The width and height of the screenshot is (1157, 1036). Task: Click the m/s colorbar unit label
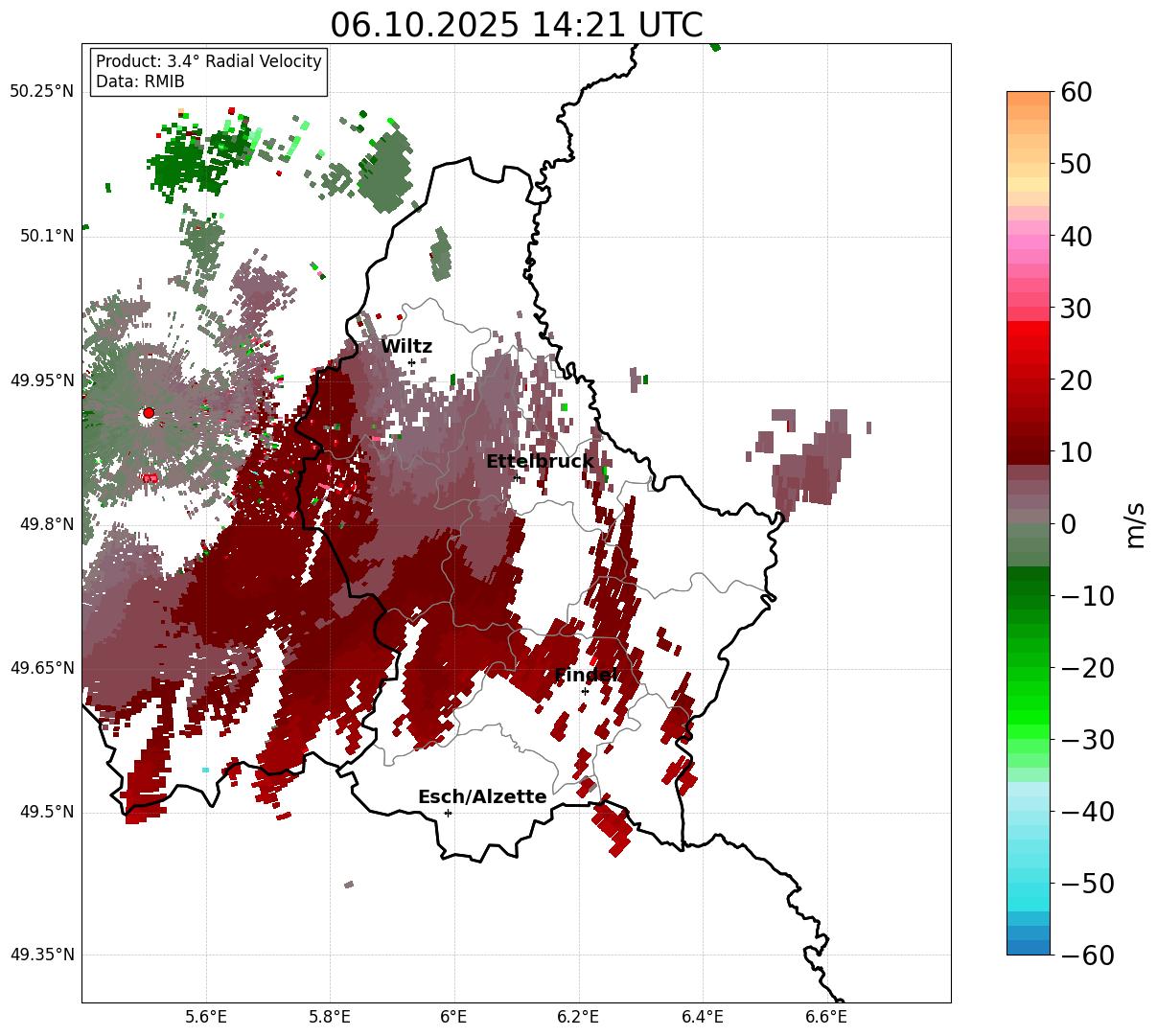coord(1136,523)
